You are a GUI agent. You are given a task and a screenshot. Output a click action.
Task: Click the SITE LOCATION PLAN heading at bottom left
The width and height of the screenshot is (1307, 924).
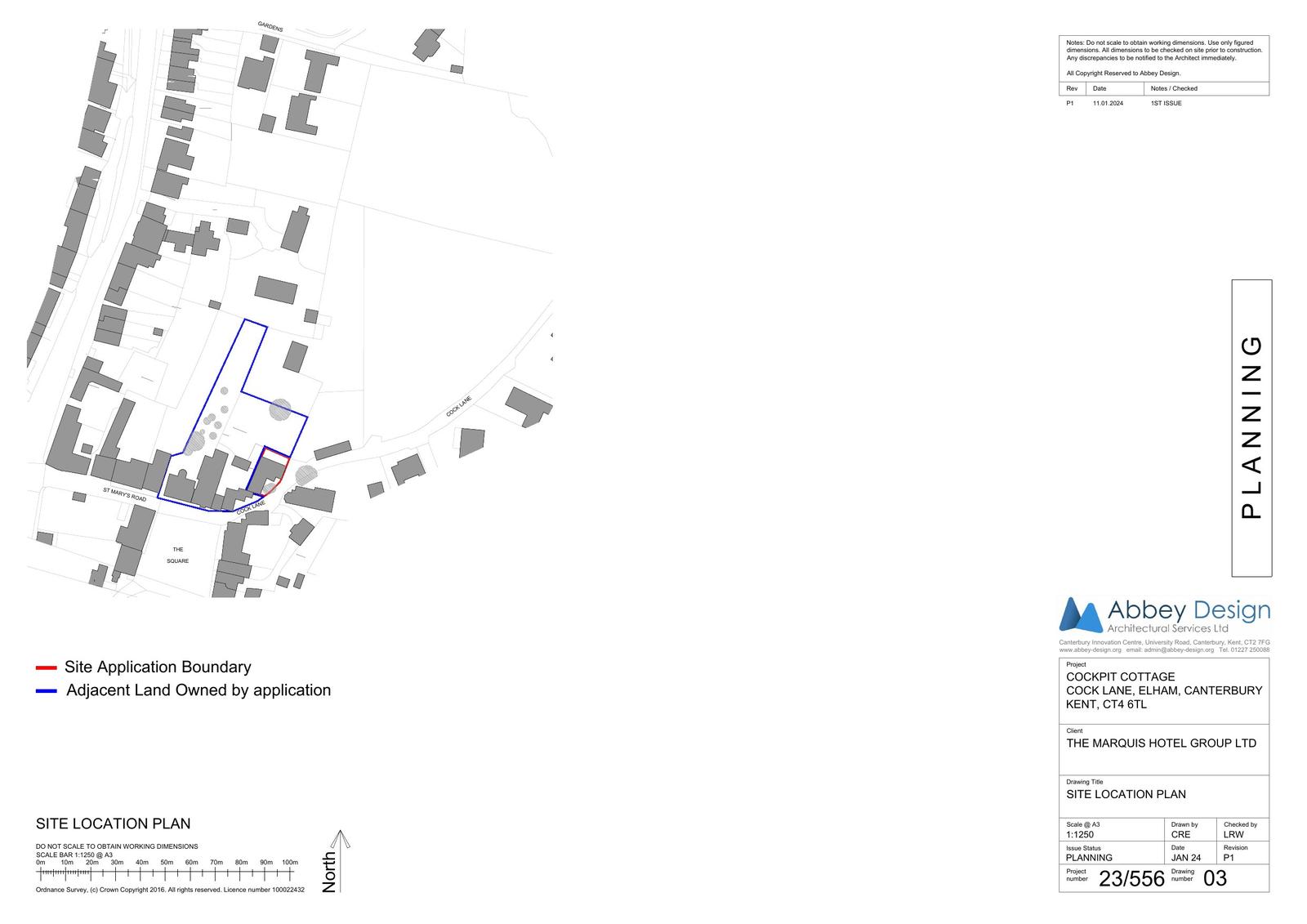[x=113, y=824]
